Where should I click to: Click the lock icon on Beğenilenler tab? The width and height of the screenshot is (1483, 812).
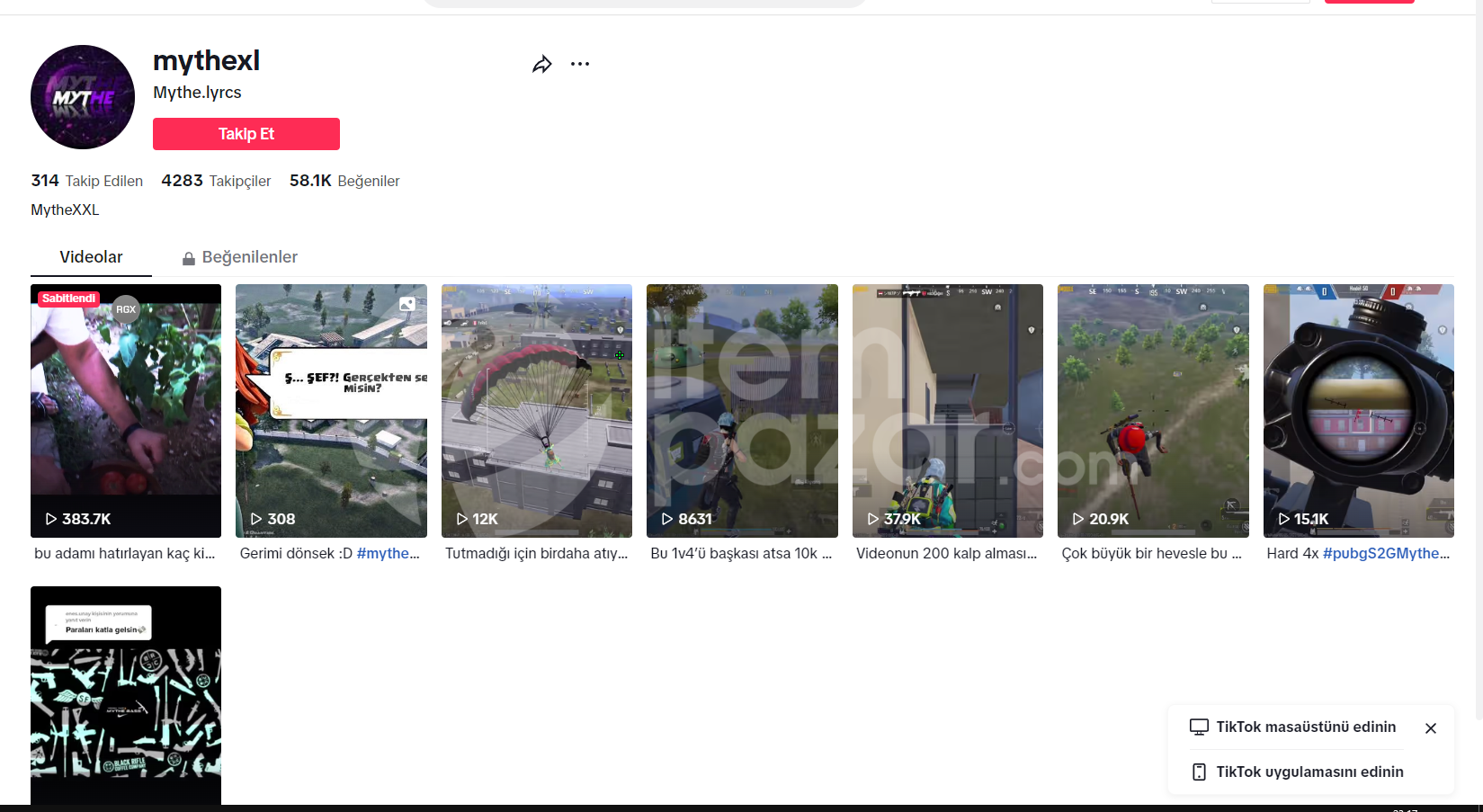pos(189,259)
